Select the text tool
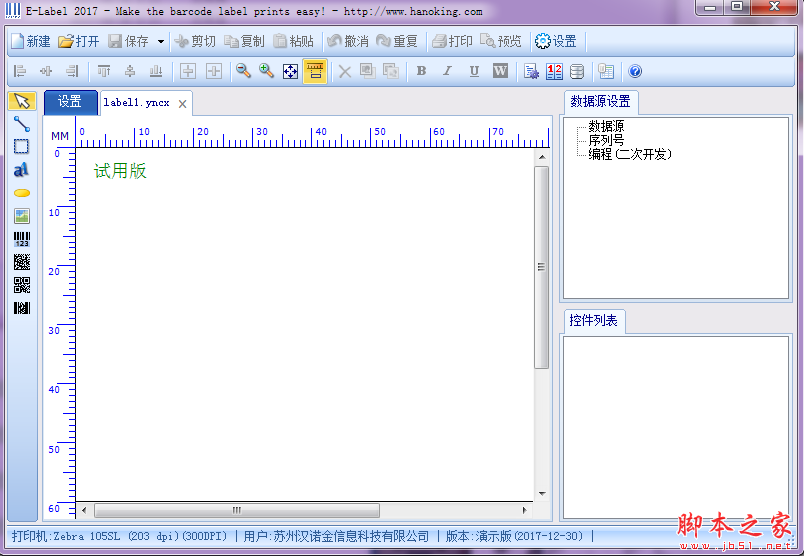Image resolution: width=804 pixels, height=557 pixels. coord(22,170)
